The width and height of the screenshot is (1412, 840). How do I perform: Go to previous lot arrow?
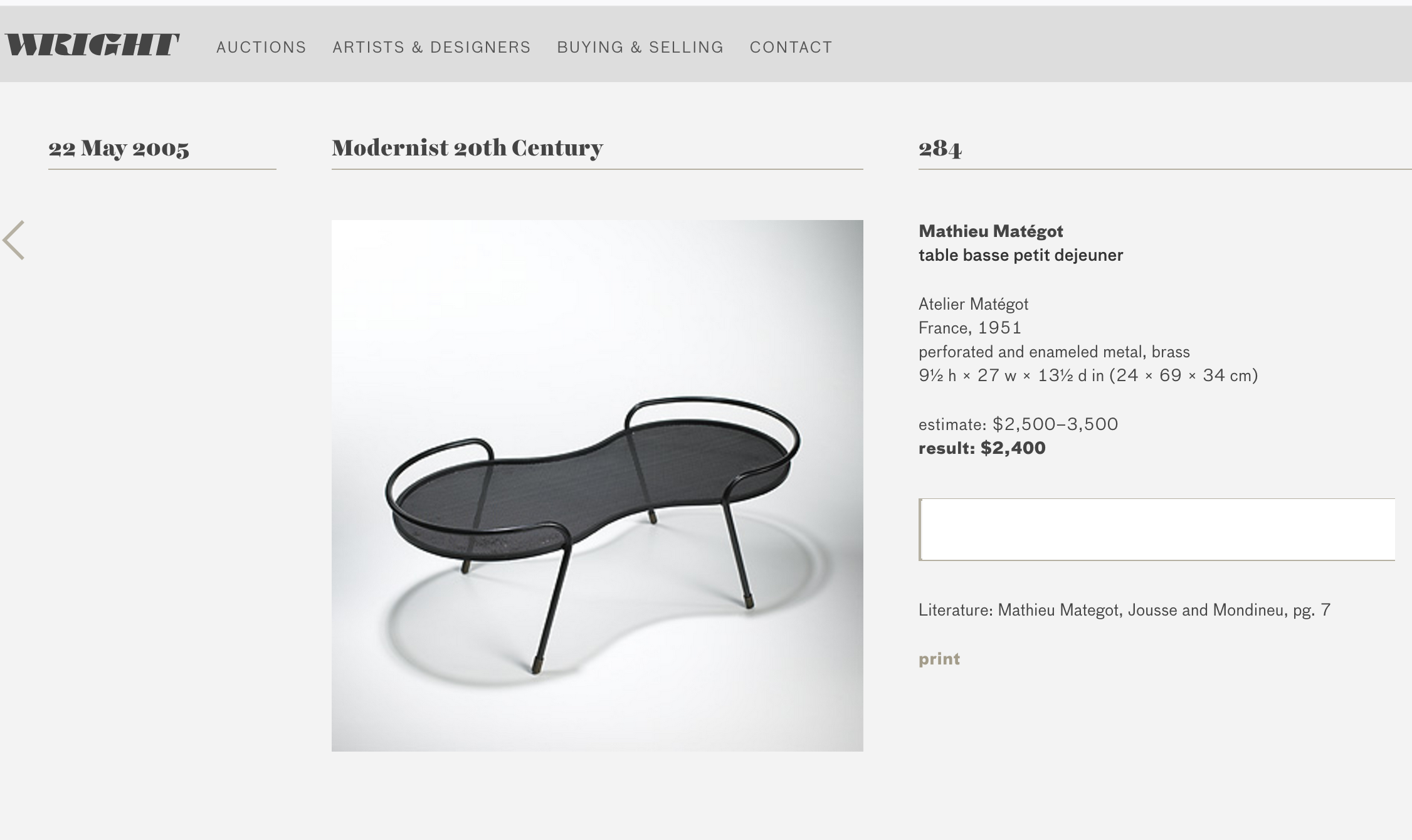(x=13, y=240)
